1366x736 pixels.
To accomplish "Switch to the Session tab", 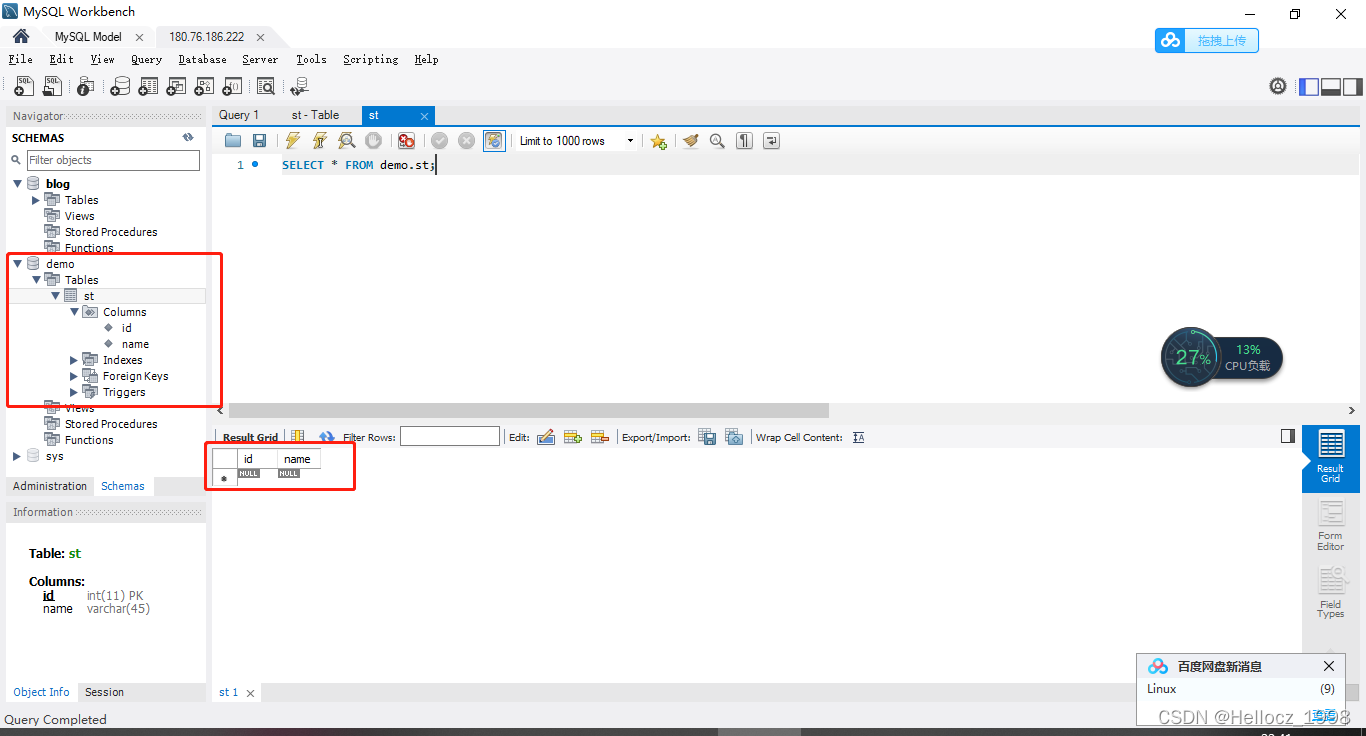I will pyautogui.click(x=104, y=692).
